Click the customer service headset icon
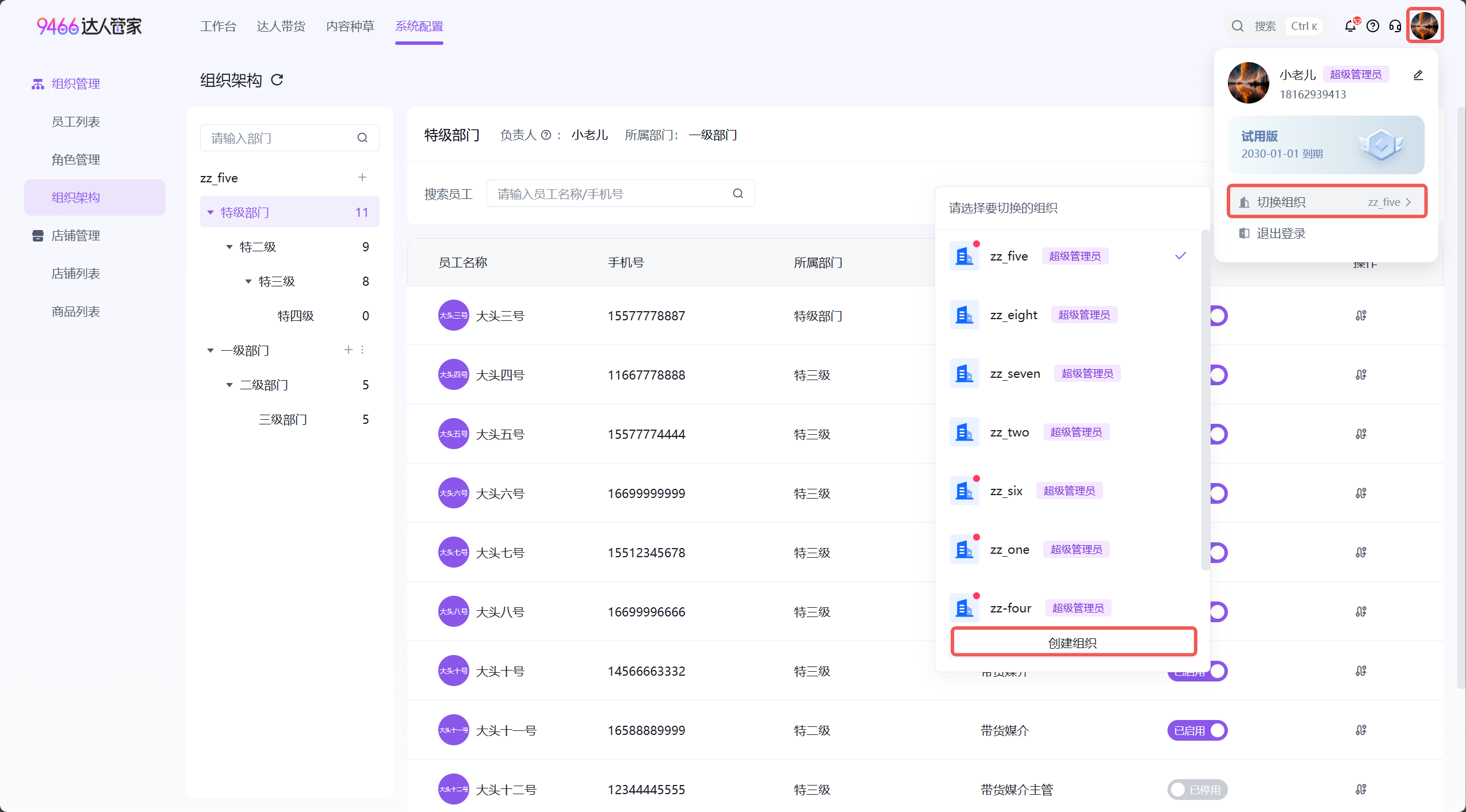The height and width of the screenshot is (812, 1466). point(1395,26)
